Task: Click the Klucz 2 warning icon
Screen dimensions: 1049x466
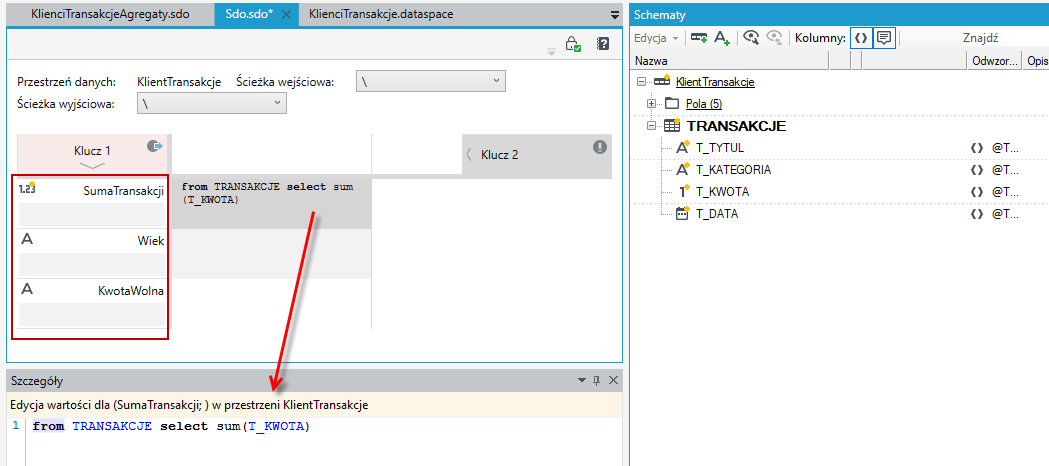Action: 599,147
